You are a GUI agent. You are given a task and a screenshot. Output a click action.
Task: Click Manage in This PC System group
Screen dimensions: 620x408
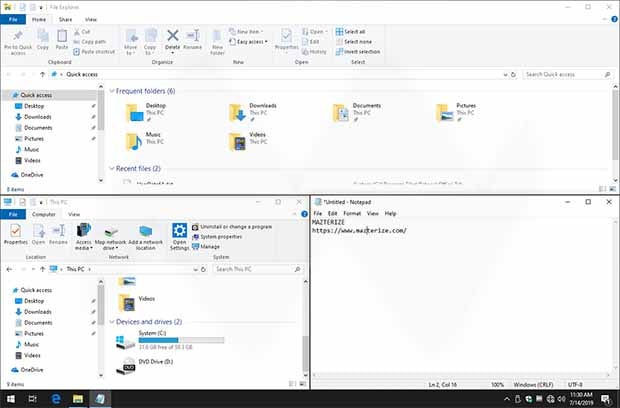(206, 246)
